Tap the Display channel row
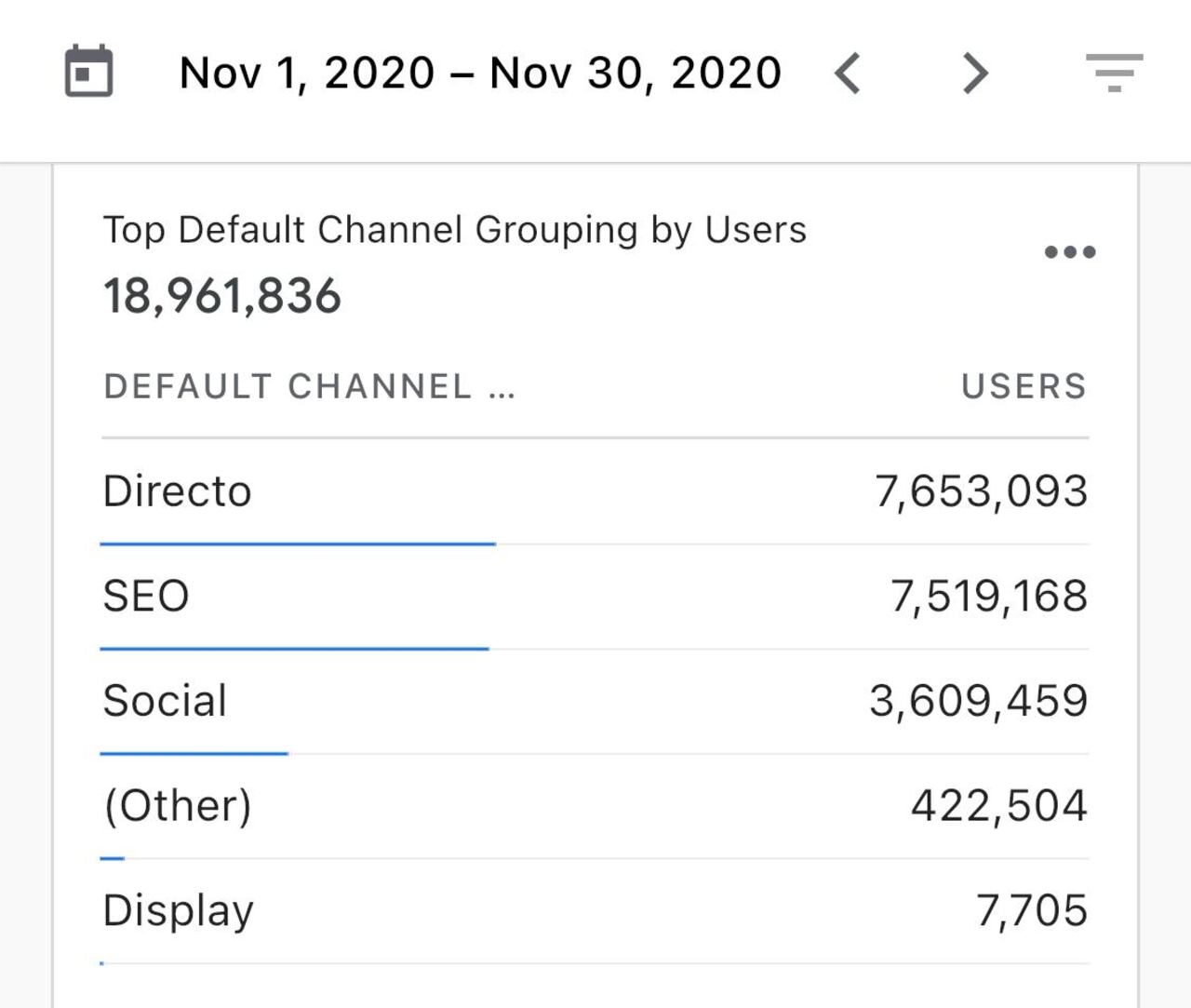 [x=179, y=910]
